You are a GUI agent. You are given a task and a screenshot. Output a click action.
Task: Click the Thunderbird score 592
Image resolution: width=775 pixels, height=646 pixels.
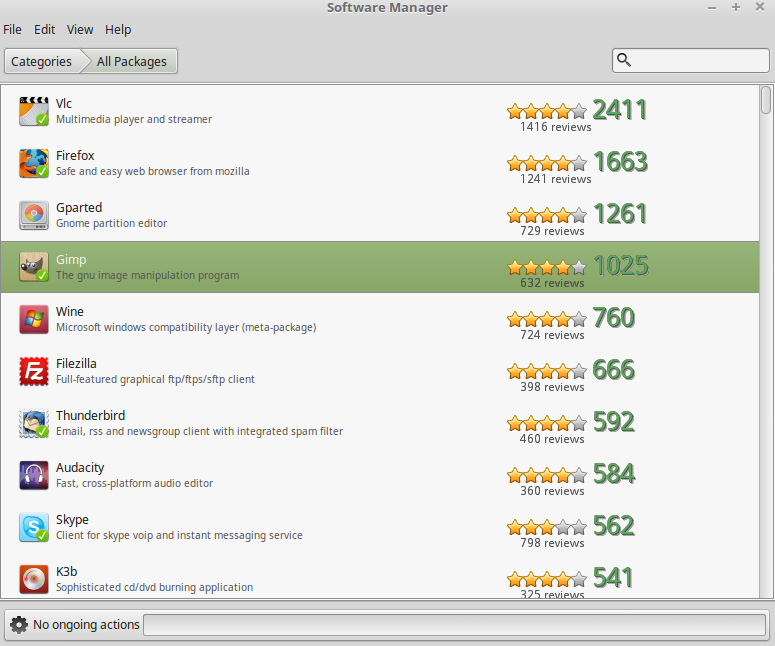(613, 422)
